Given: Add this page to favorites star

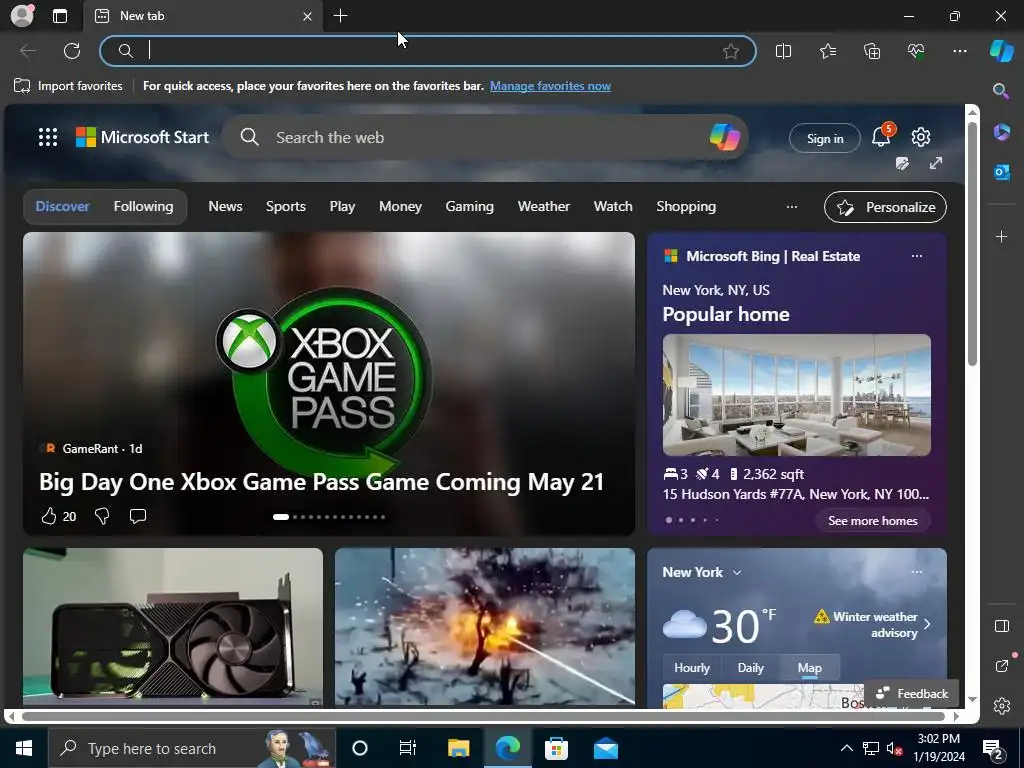Looking at the screenshot, I should coord(731,51).
